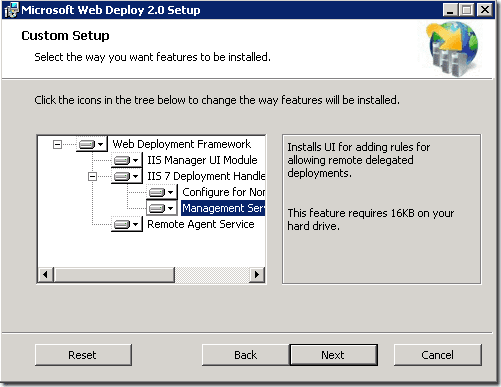Minimize the setup window
Viewport: 501px width, 387px height.
pyautogui.click(x=450, y=10)
